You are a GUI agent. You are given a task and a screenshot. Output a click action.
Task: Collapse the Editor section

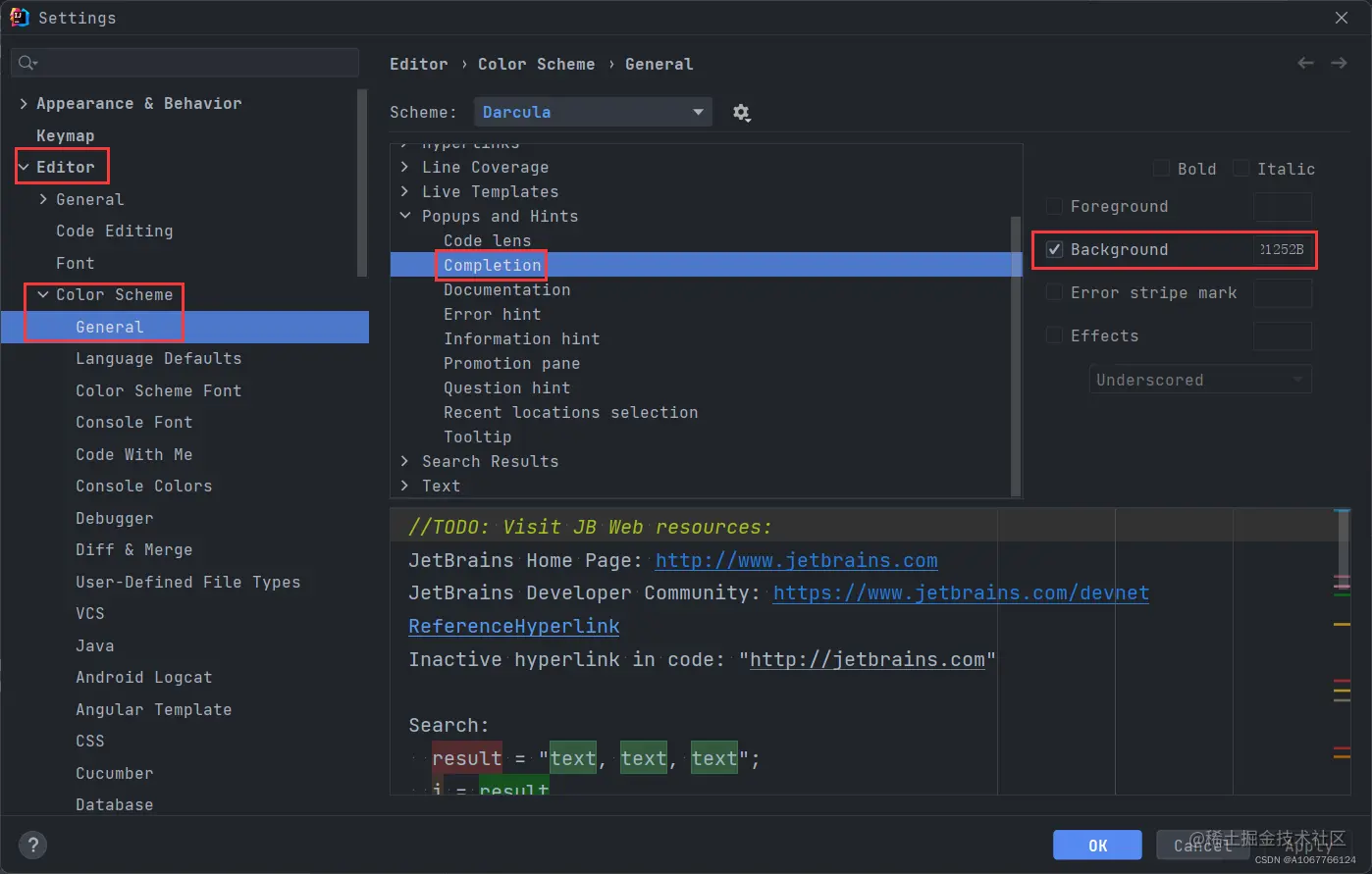pyautogui.click(x=24, y=167)
